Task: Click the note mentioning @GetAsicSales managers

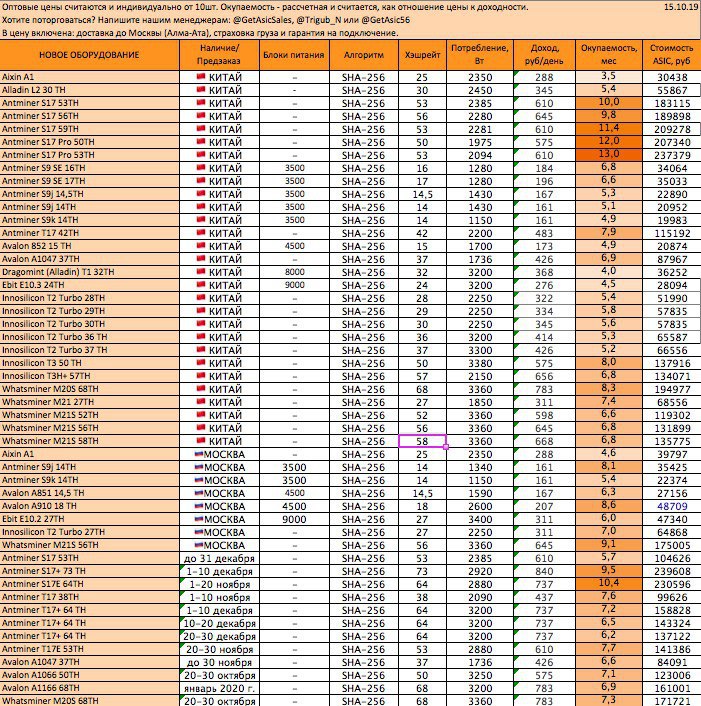Action: coord(206,20)
